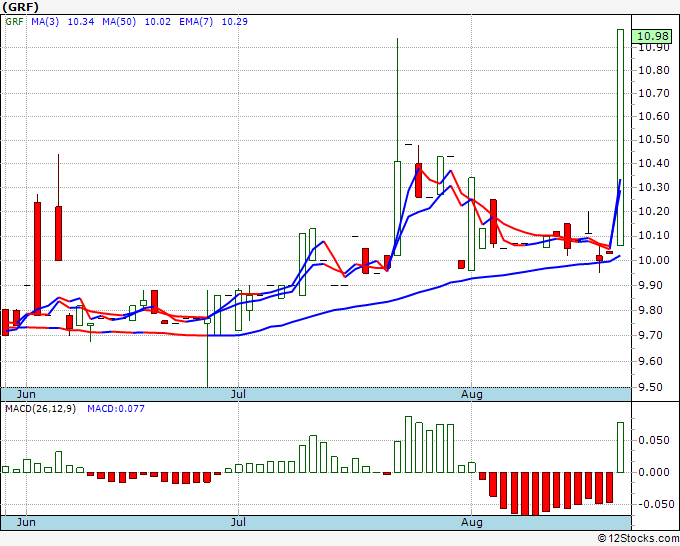Click the highlighted last price 10.98
Screen dimensions: 680x546
pos(653,36)
